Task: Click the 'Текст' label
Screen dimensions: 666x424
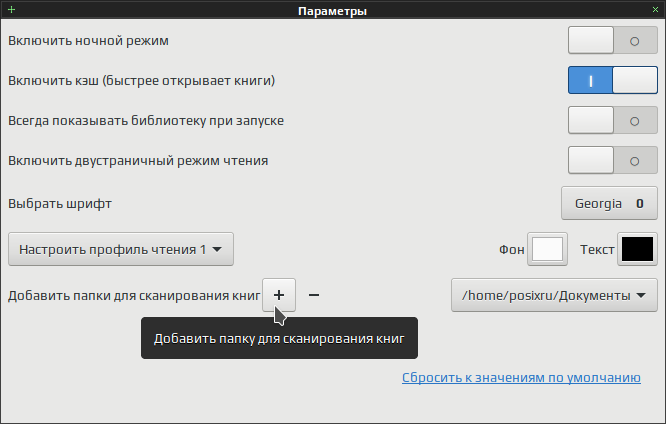Action: click(x=597, y=249)
